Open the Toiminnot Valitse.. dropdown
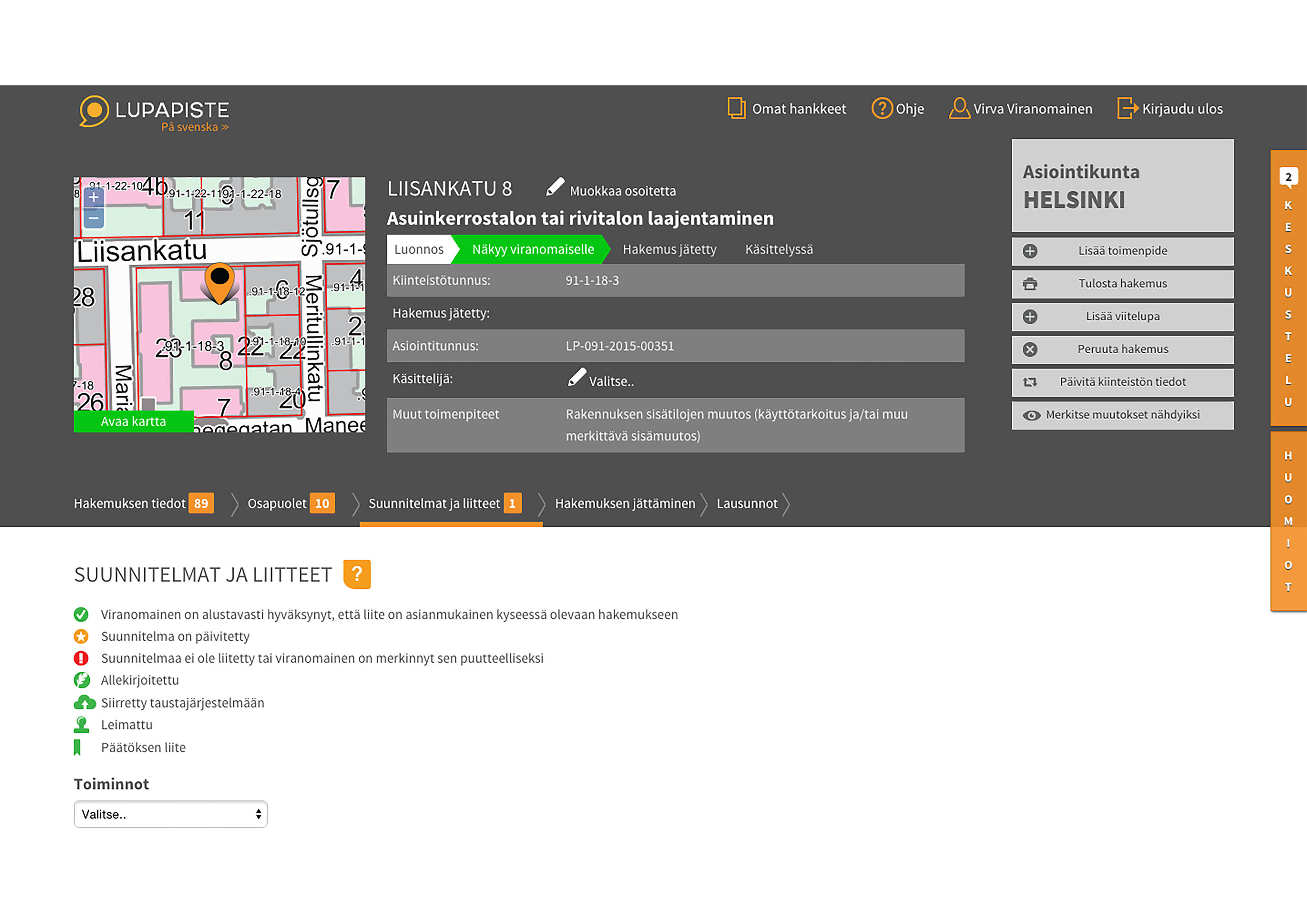1307x924 pixels. click(170, 814)
